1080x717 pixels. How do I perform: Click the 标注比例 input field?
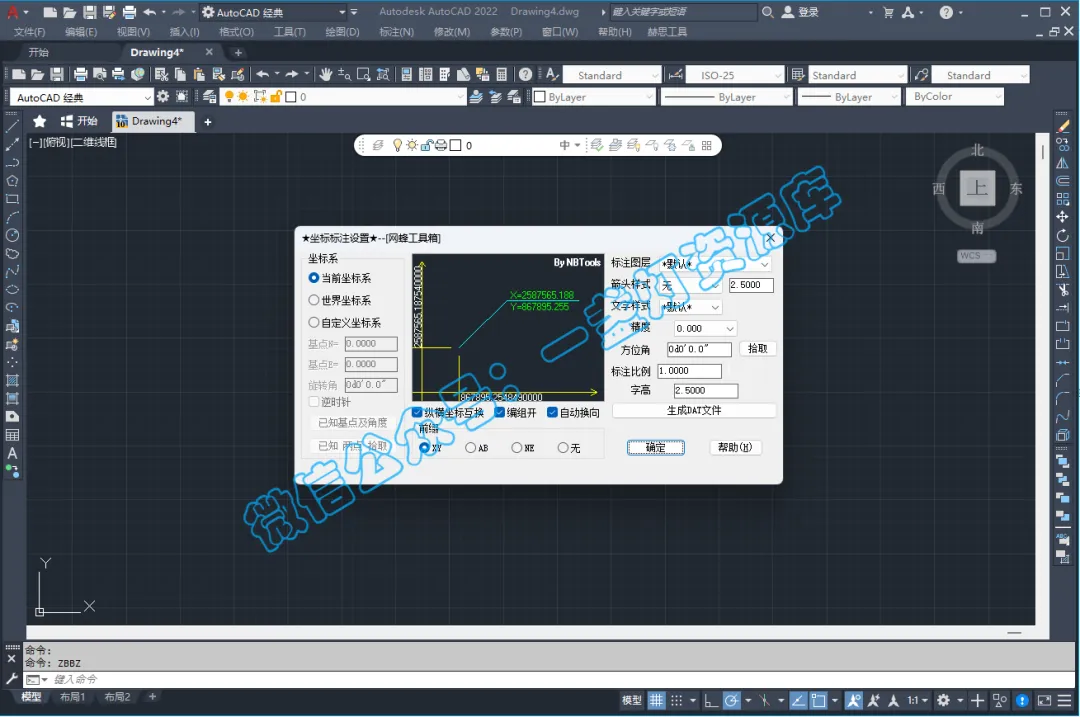tap(689, 371)
